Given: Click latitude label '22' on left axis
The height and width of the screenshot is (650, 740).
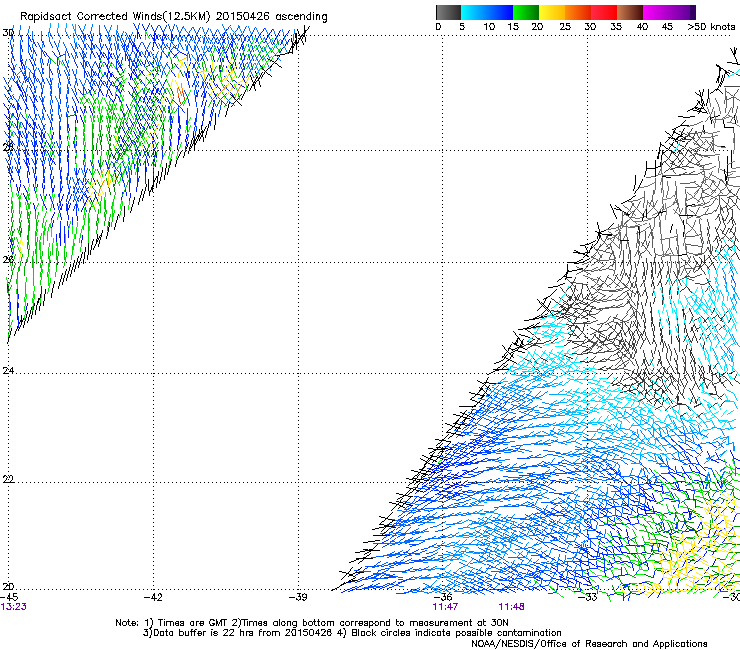Looking at the screenshot, I should click(8, 479).
